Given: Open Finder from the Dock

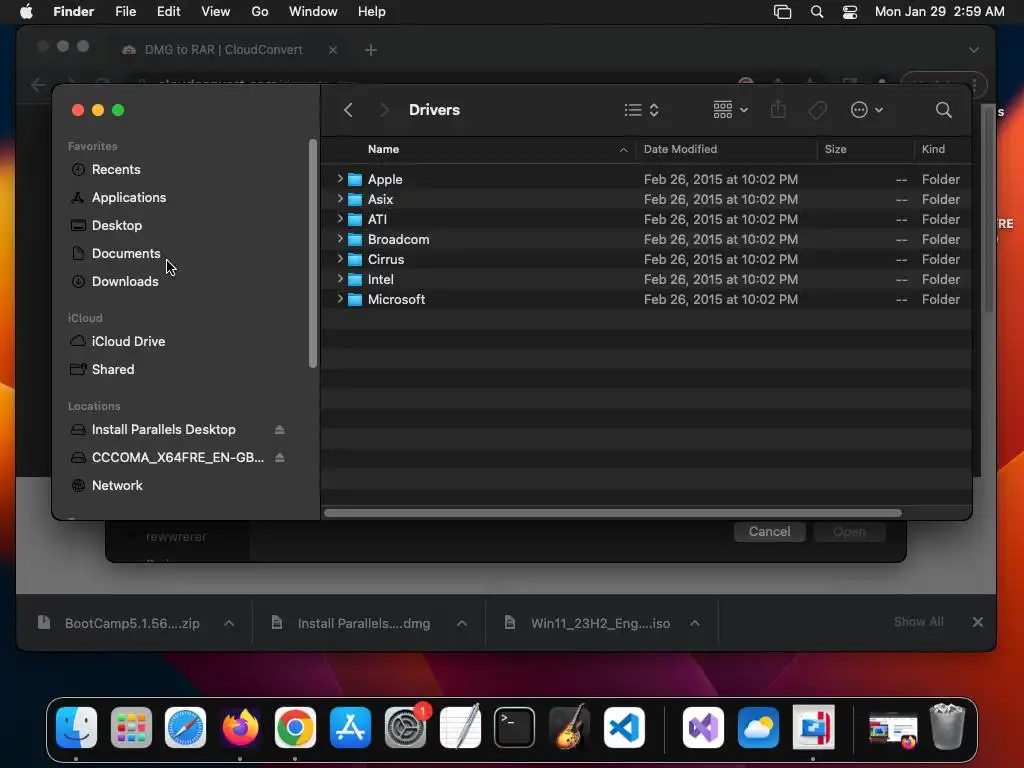Looking at the screenshot, I should click(76, 727).
